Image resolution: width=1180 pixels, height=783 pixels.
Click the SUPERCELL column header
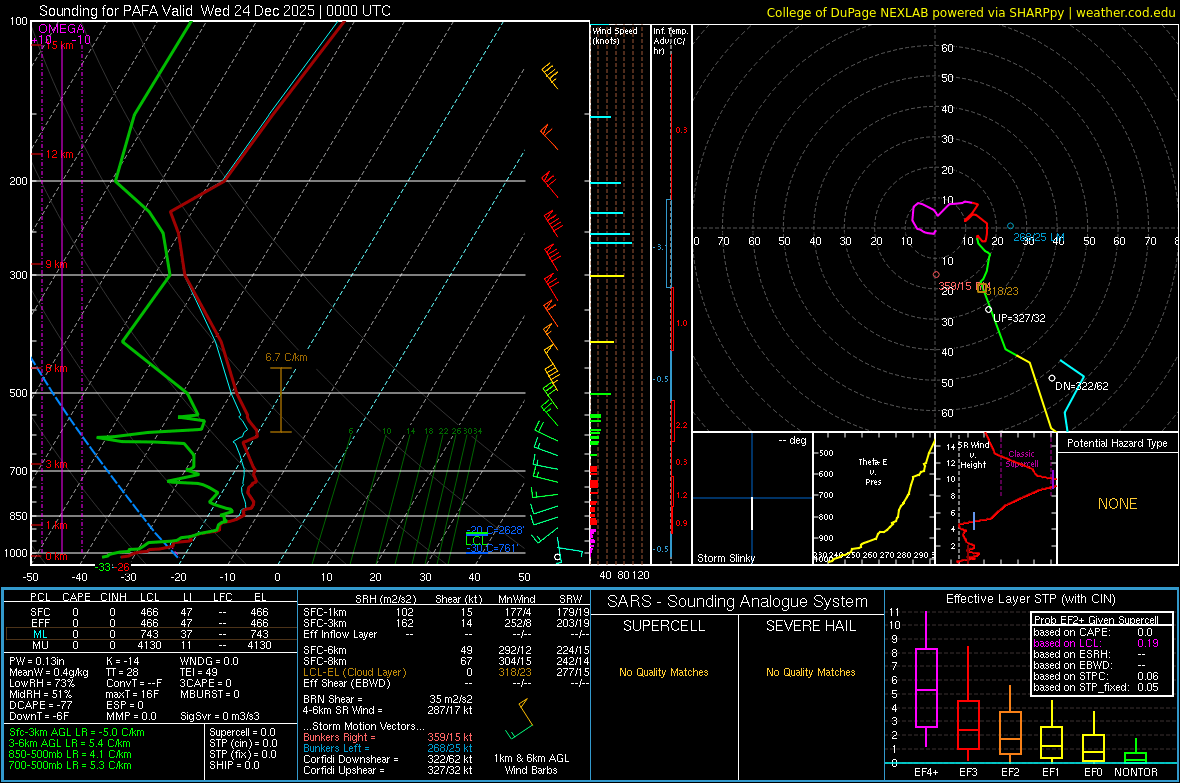[x=664, y=626]
